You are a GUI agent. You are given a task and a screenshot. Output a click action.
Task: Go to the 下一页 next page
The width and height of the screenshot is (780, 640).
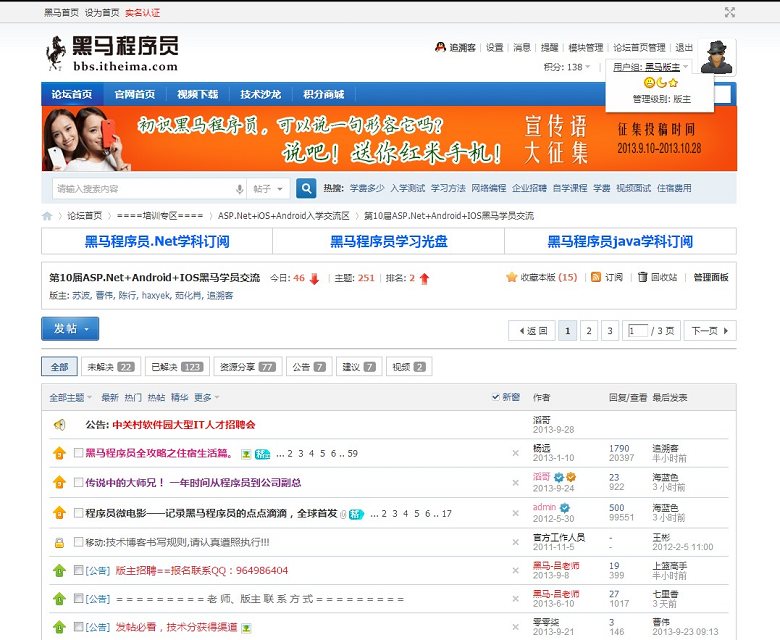tap(709, 330)
